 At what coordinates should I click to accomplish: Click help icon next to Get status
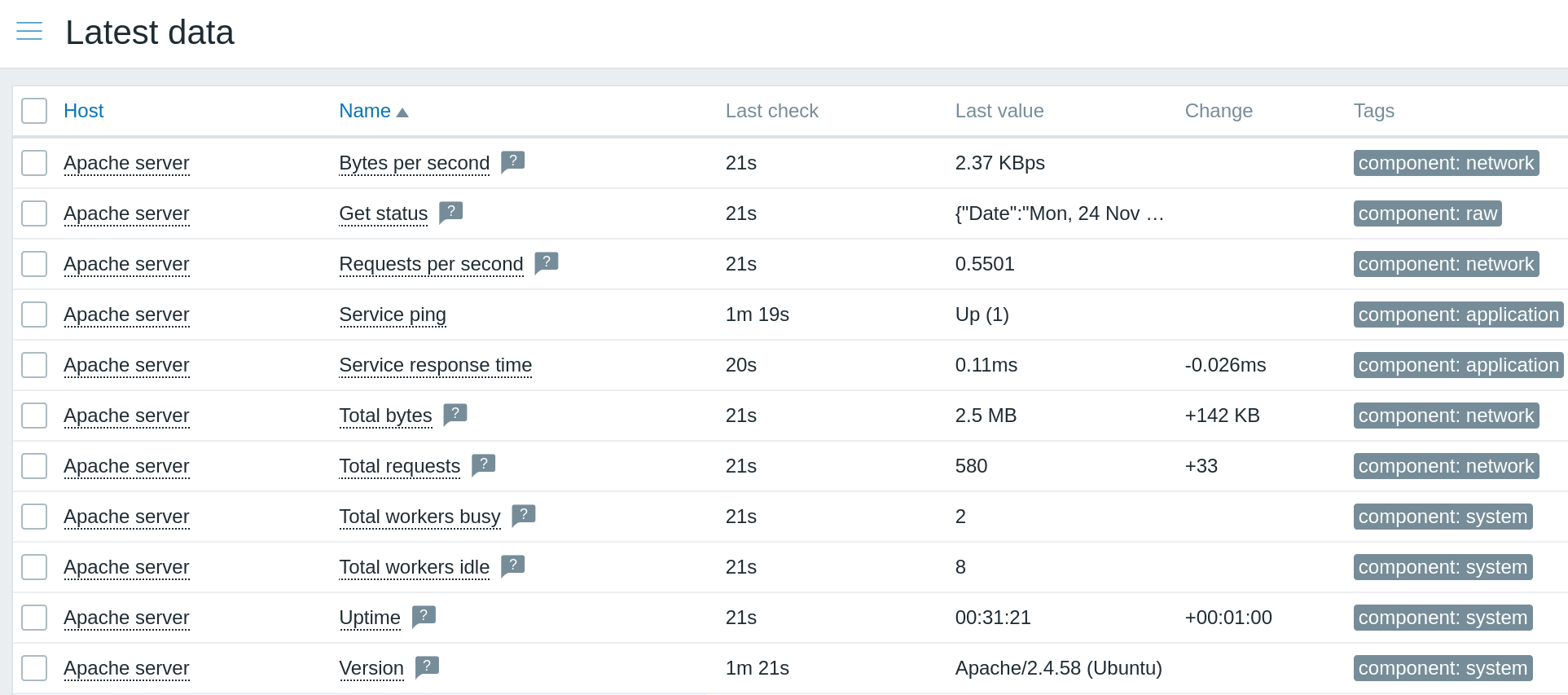pos(450,212)
